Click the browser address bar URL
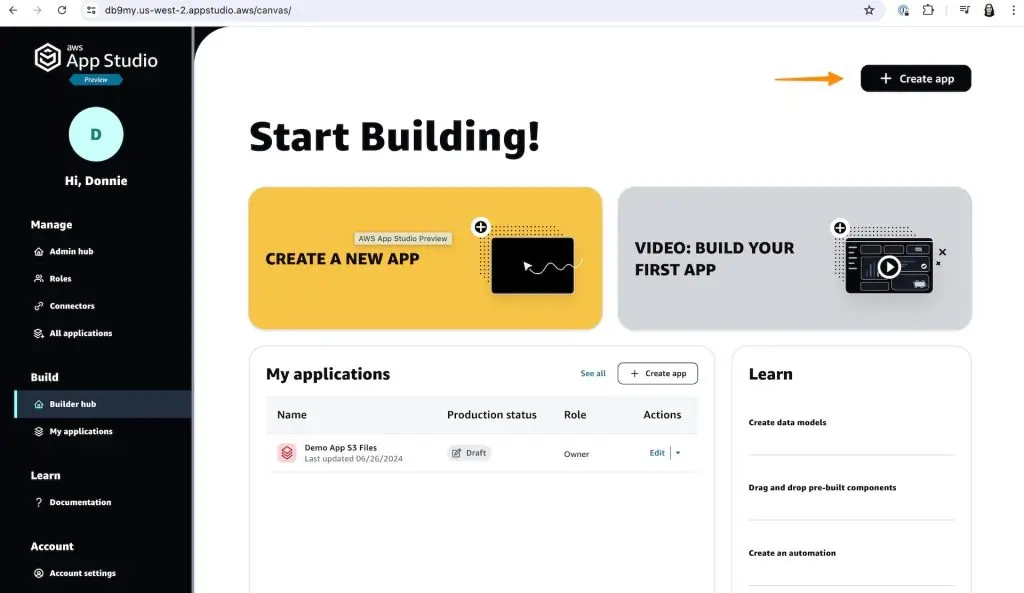Viewport: 1024px width, 593px height. click(200, 10)
